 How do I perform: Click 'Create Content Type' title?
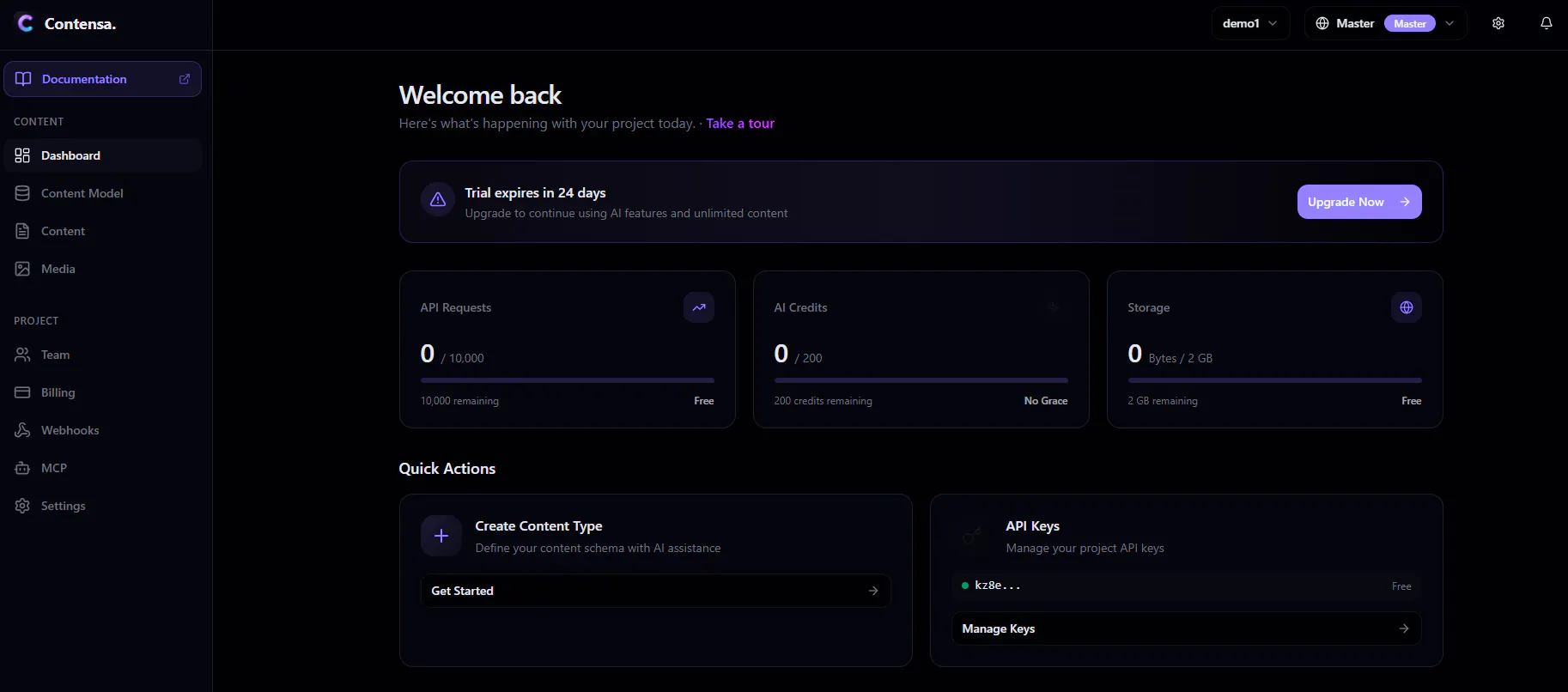point(538,526)
